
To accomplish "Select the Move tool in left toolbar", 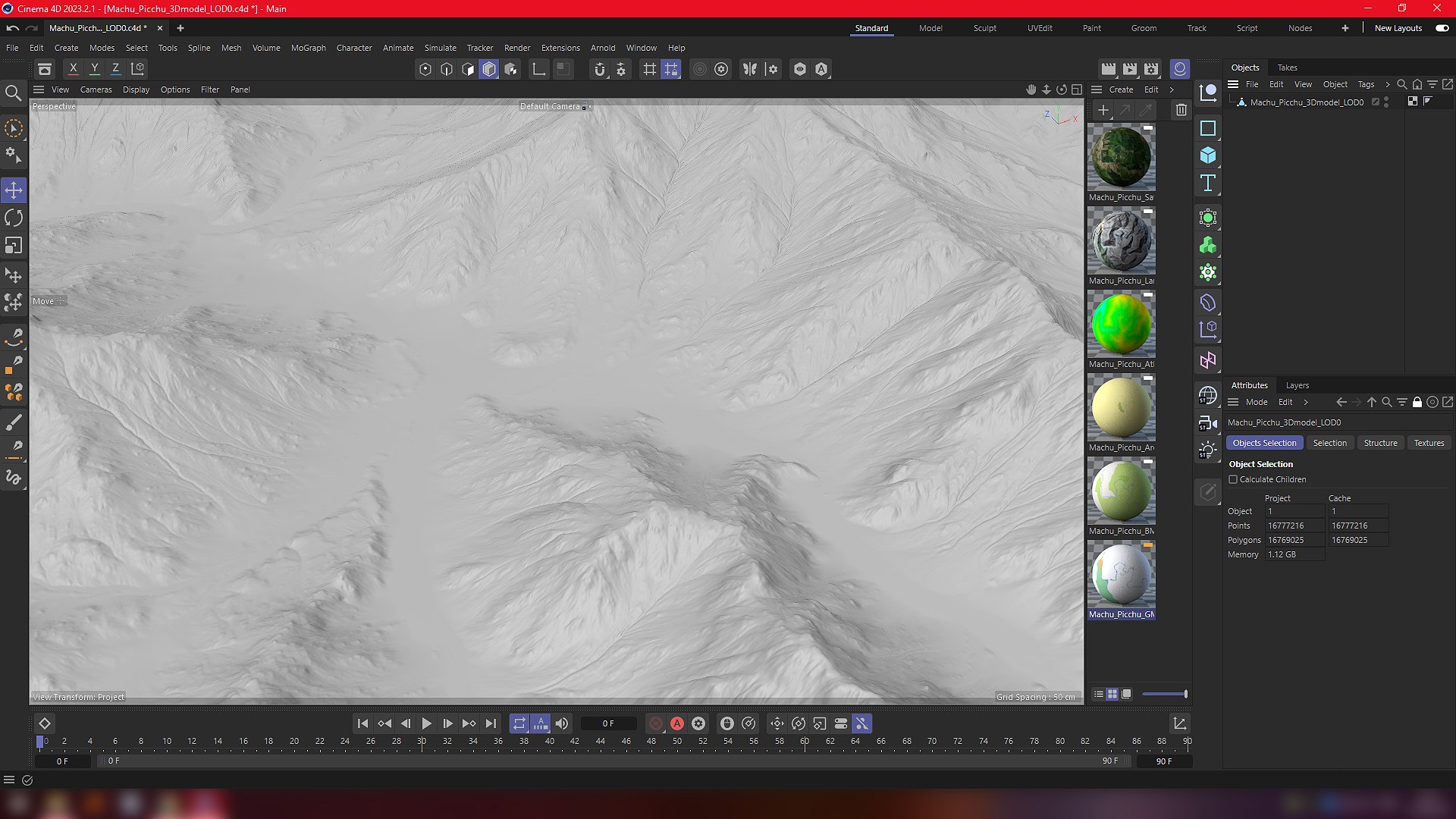I will [14, 190].
